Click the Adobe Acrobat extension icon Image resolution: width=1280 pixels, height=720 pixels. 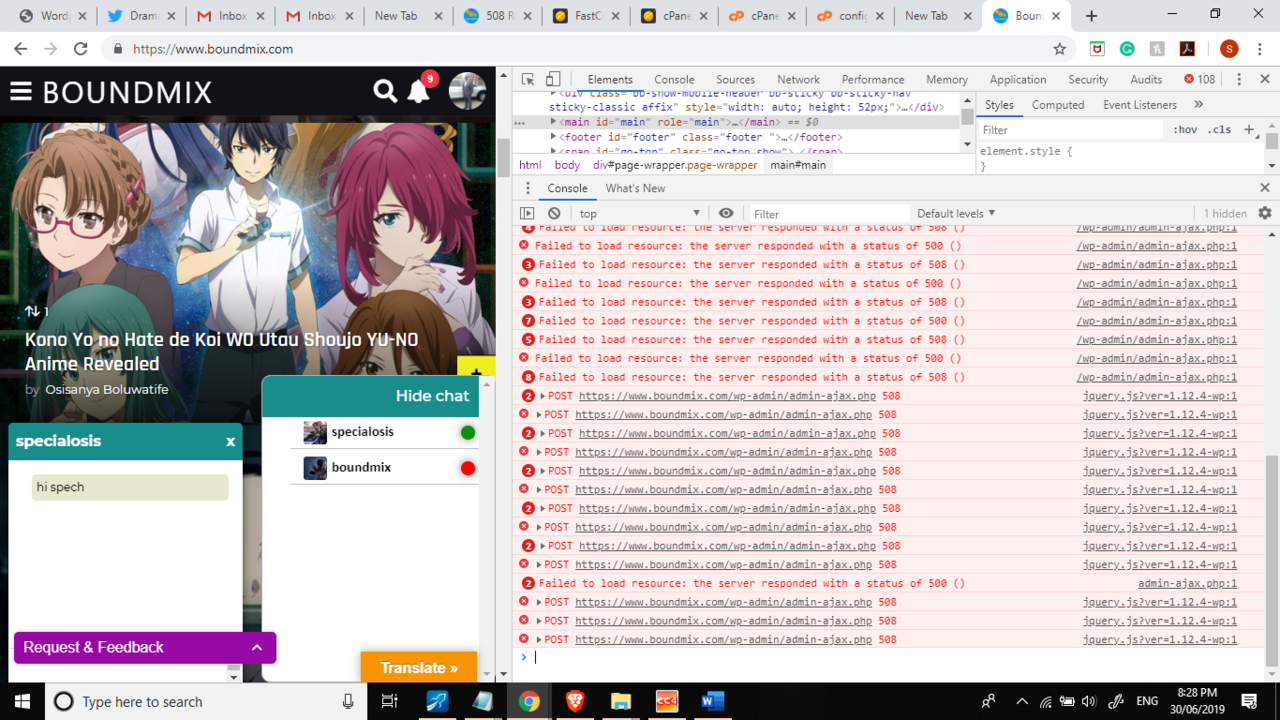point(1186,48)
